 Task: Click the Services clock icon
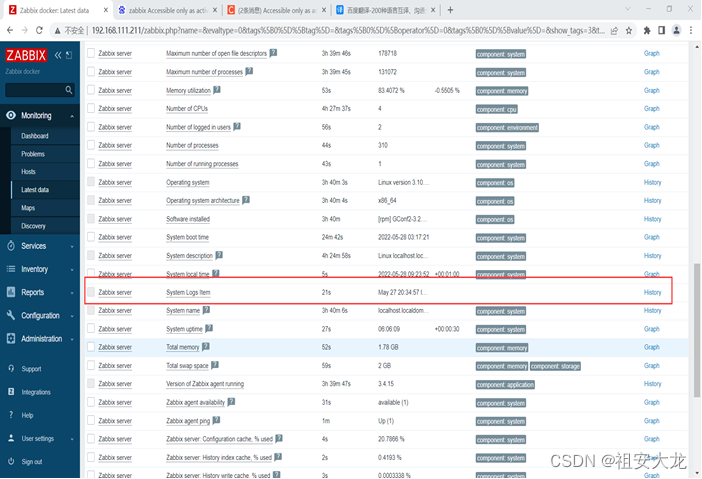tap(11, 246)
